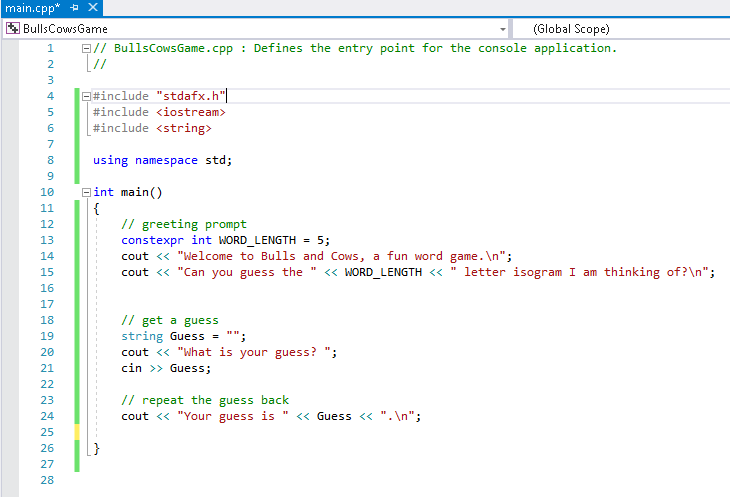
Task: Open the BullsCowsGame project dropdown arrow
Action: pyautogui.click(x=503, y=29)
